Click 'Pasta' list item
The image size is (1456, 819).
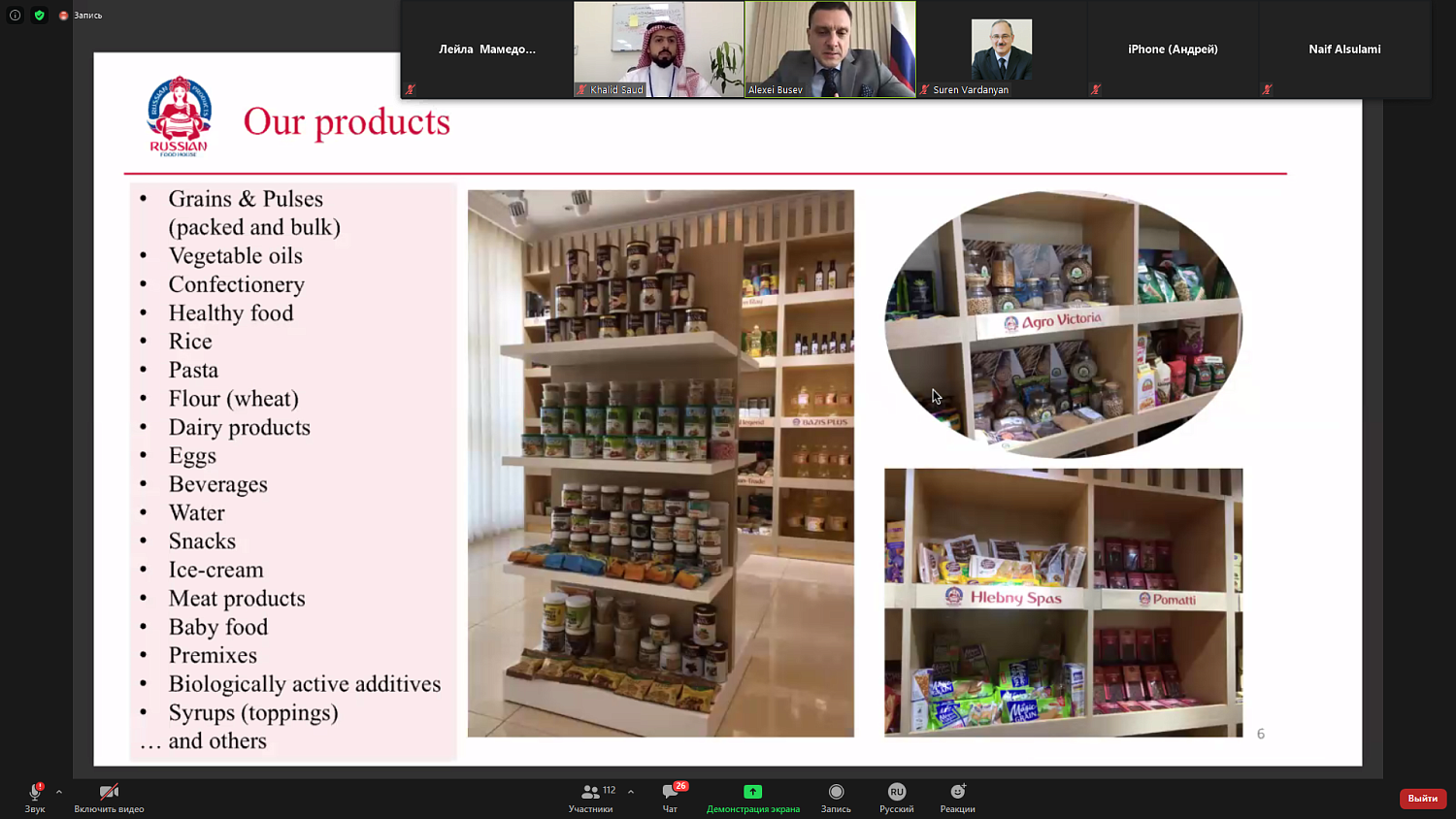pos(193,371)
